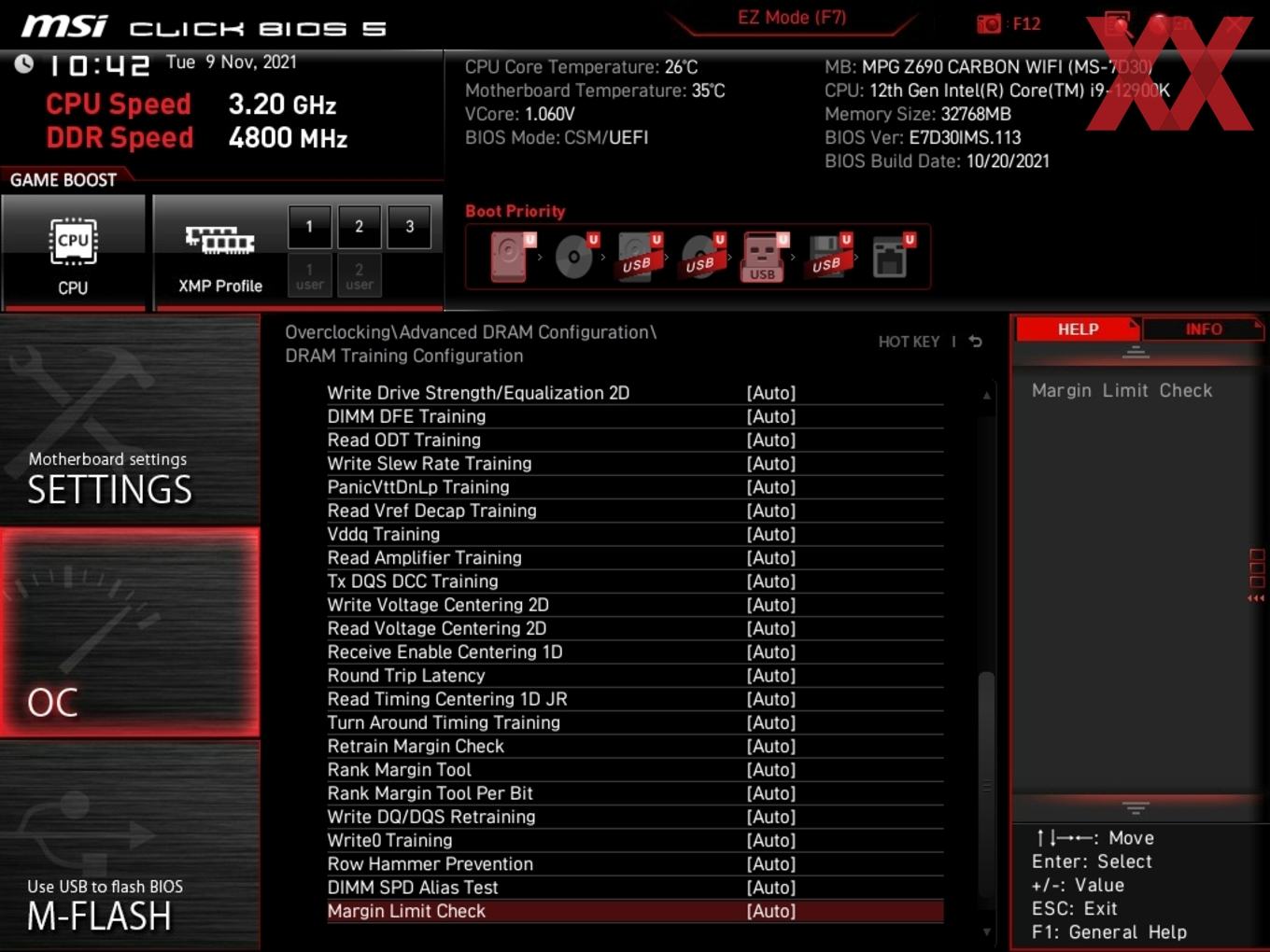
Task: Select DIMM SPD Alias Test row
Action: point(635,888)
